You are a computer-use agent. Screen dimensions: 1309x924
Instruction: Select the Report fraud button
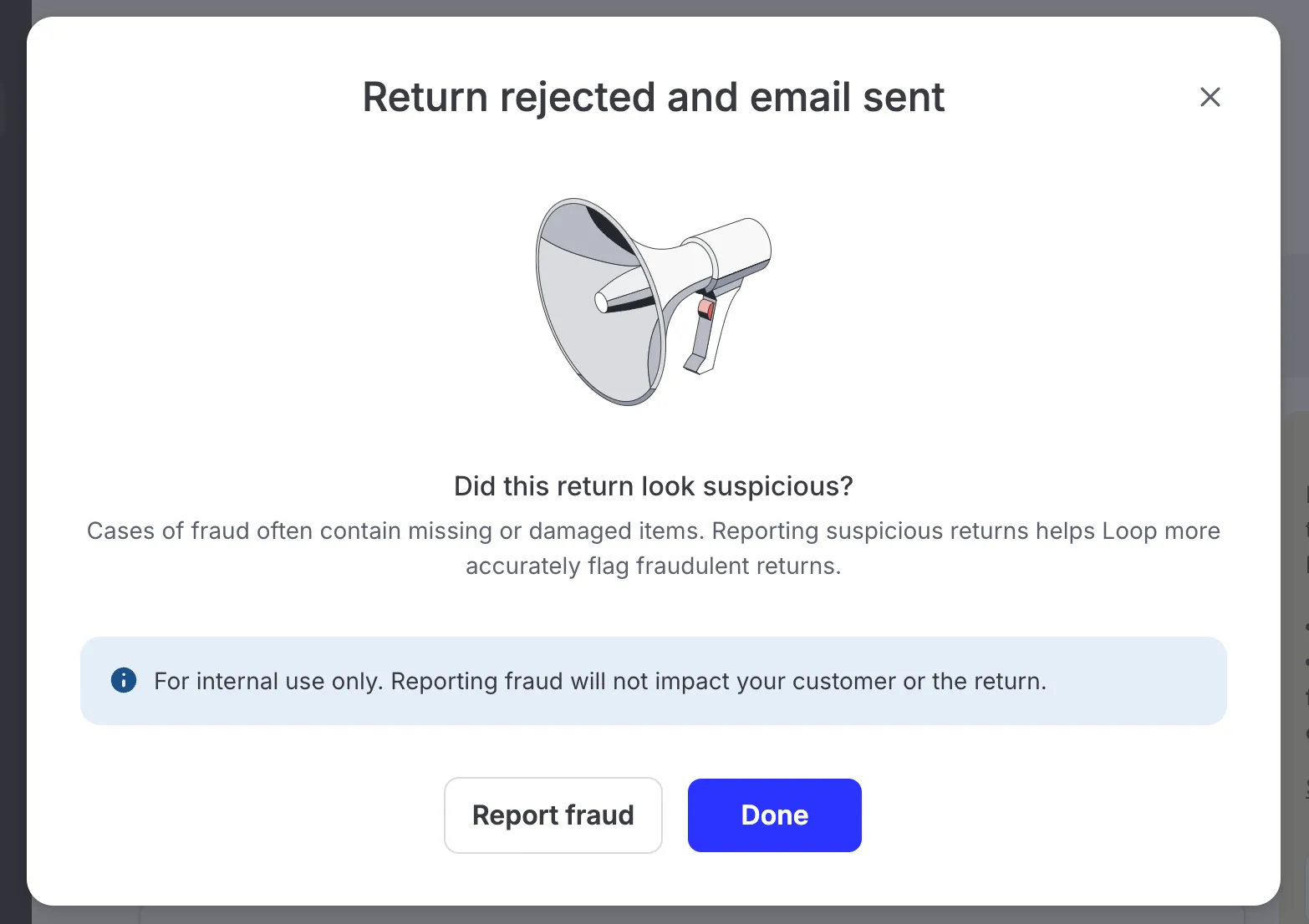tap(553, 815)
